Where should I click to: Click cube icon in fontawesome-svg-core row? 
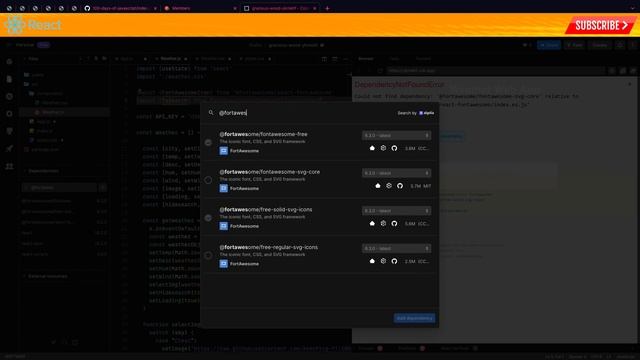[389, 186]
